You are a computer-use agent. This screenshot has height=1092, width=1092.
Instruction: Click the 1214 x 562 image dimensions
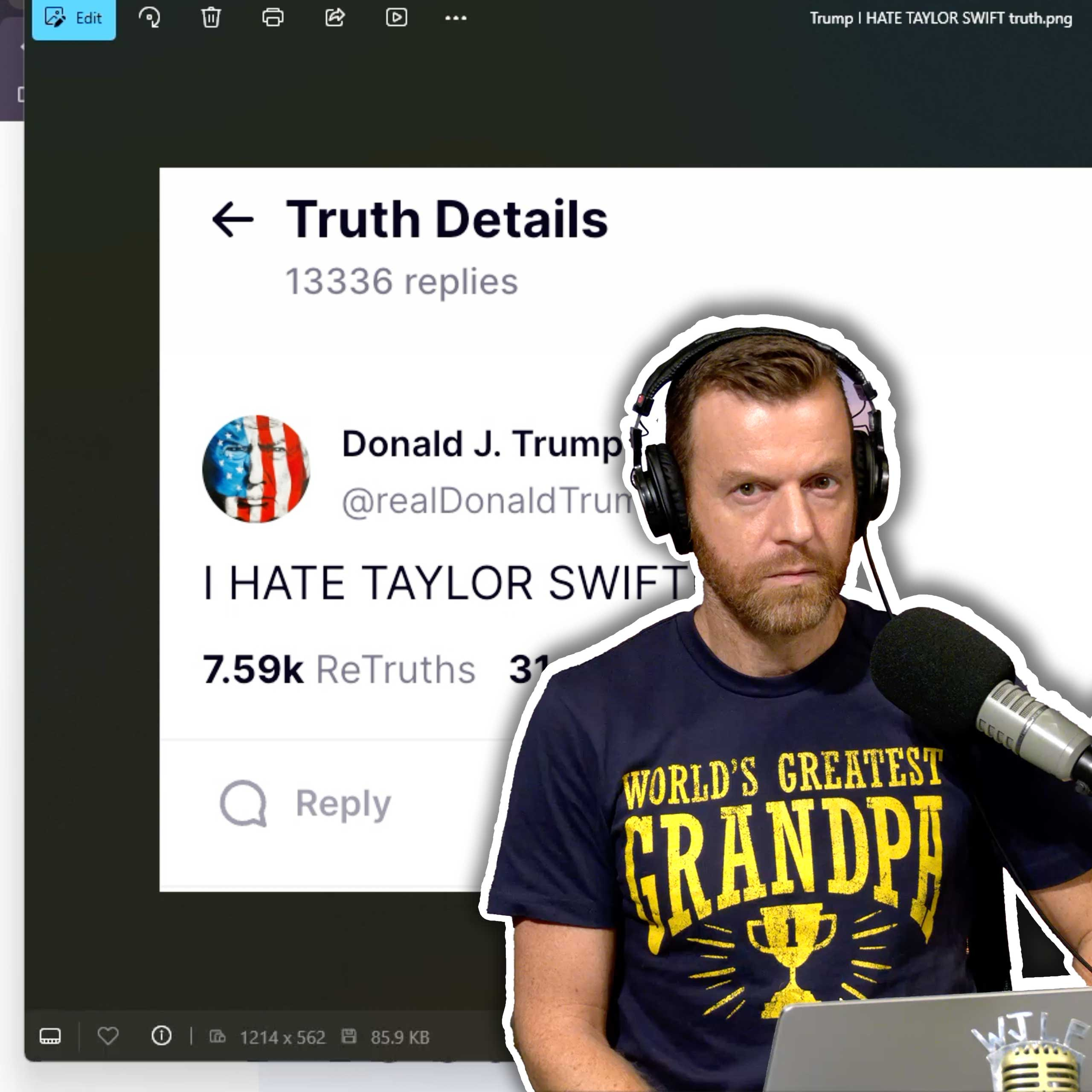click(x=282, y=1037)
